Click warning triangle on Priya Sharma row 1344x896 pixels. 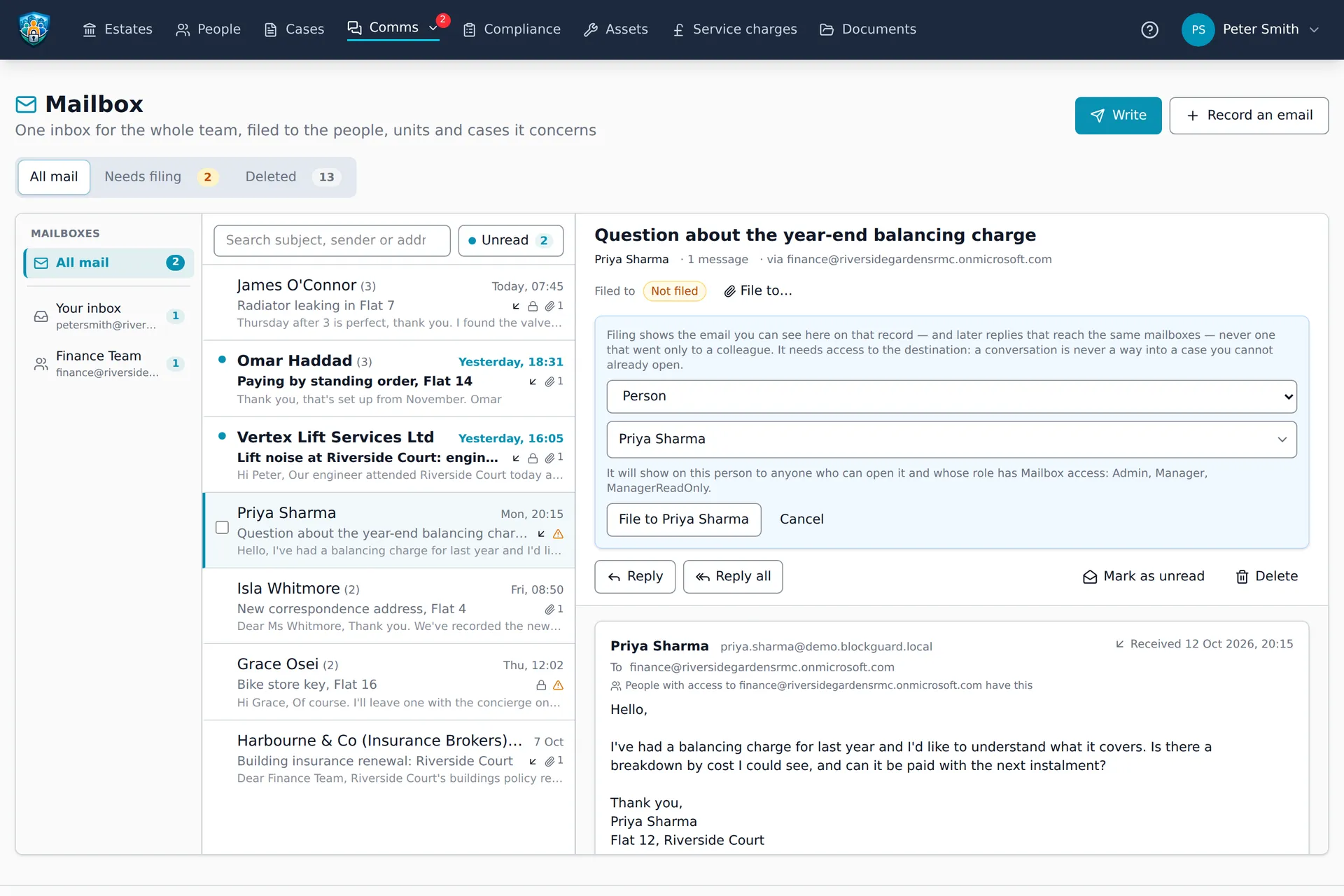click(558, 534)
